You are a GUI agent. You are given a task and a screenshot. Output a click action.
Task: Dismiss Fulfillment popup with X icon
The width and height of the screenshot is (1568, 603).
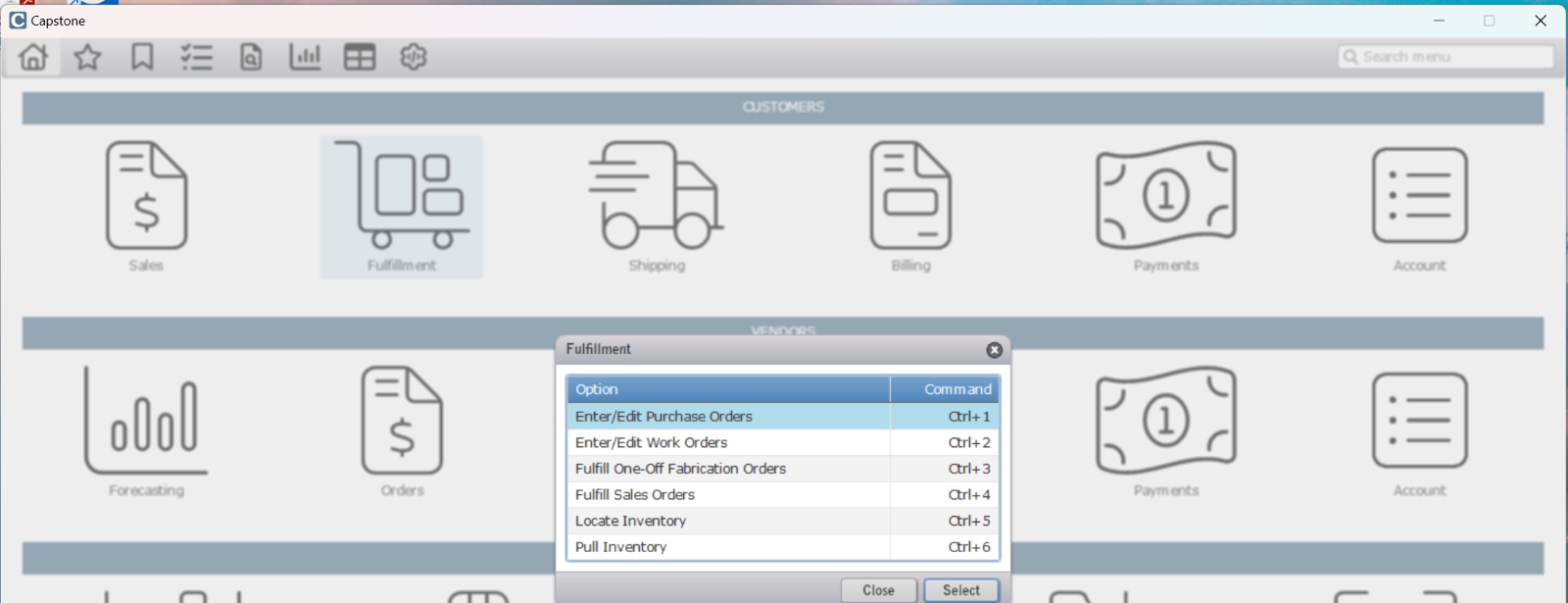pyautogui.click(x=994, y=350)
